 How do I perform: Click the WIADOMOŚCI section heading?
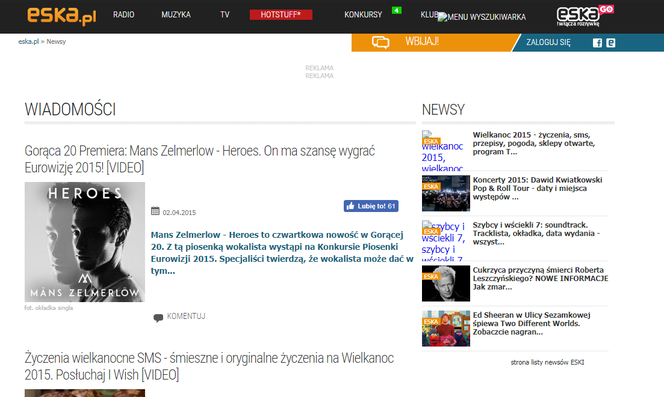click(70, 109)
